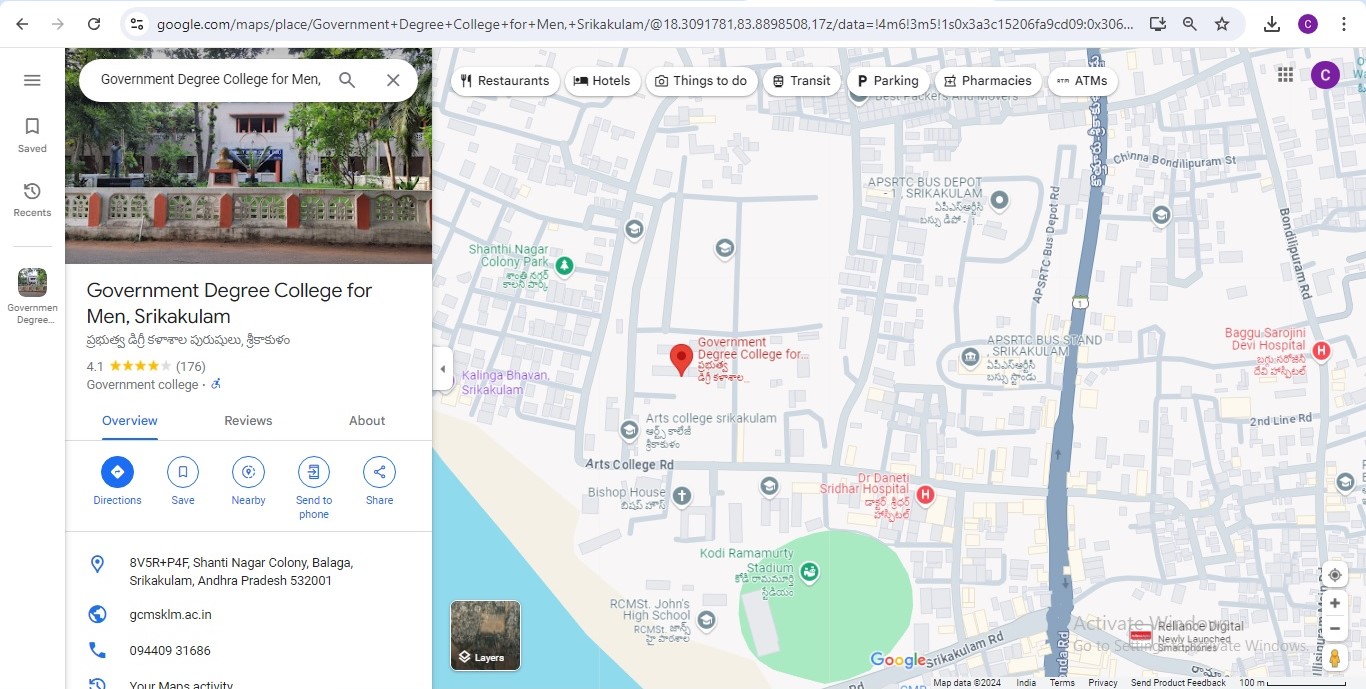Zoom out on the map

pyautogui.click(x=1334, y=629)
